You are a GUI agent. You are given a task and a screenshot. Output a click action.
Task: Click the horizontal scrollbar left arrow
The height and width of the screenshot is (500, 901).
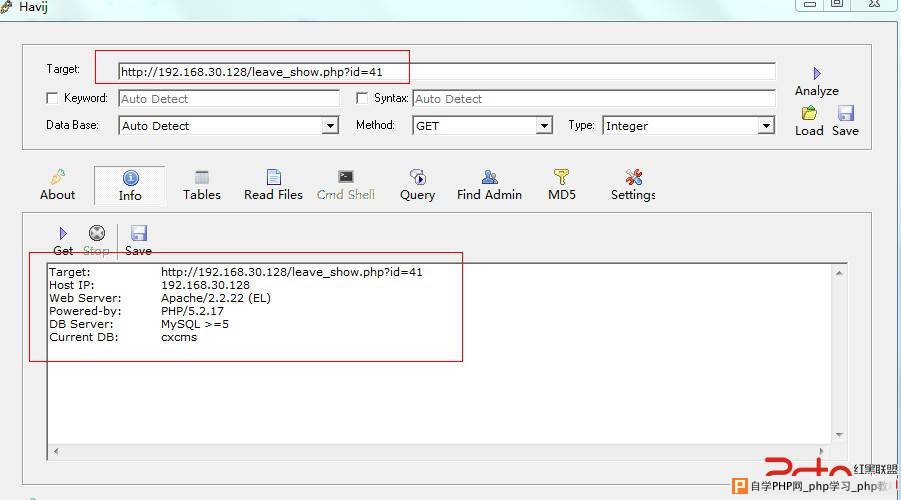(56, 451)
